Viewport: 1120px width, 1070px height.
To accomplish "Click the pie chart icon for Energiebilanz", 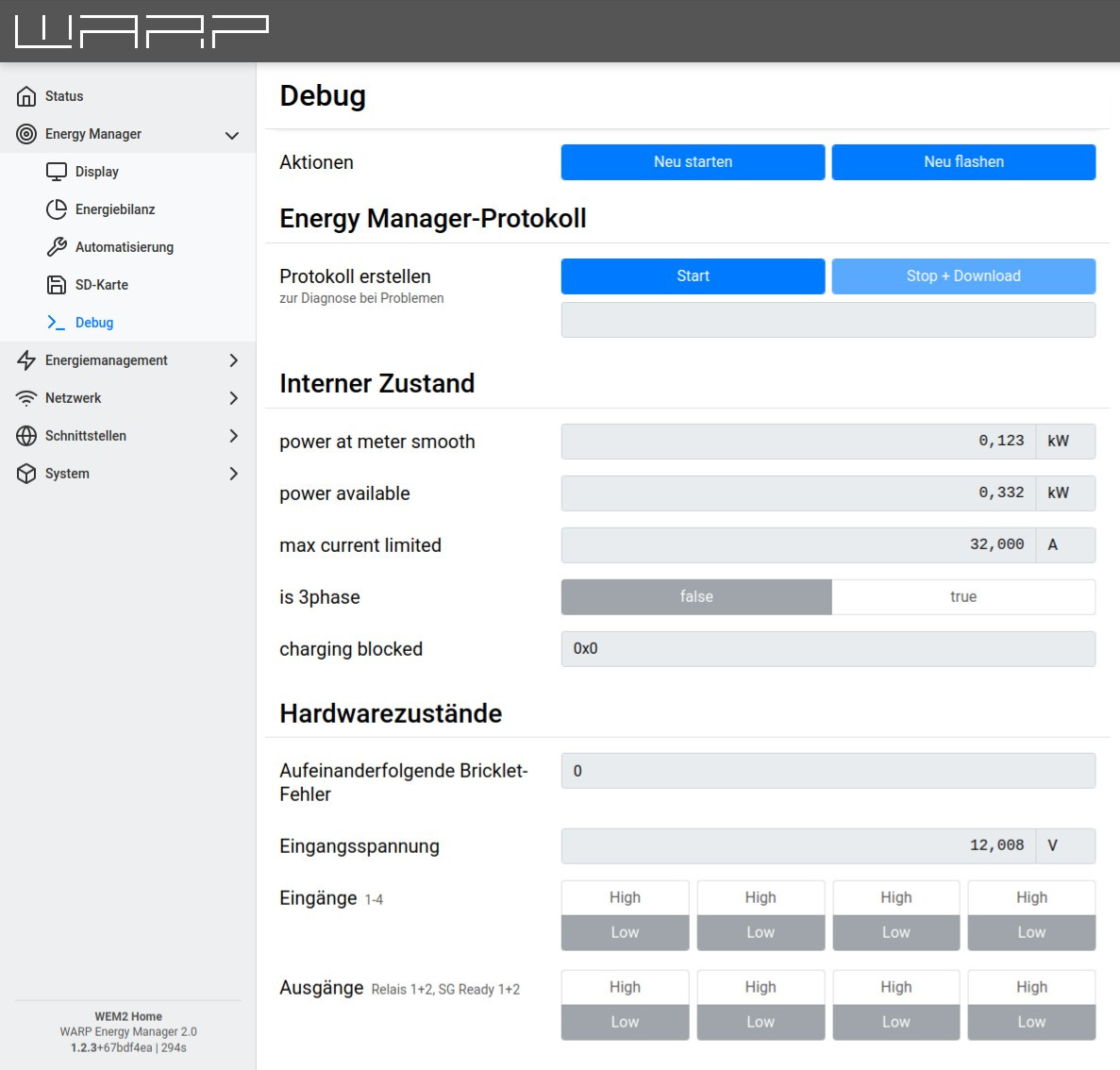I will (57, 209).
